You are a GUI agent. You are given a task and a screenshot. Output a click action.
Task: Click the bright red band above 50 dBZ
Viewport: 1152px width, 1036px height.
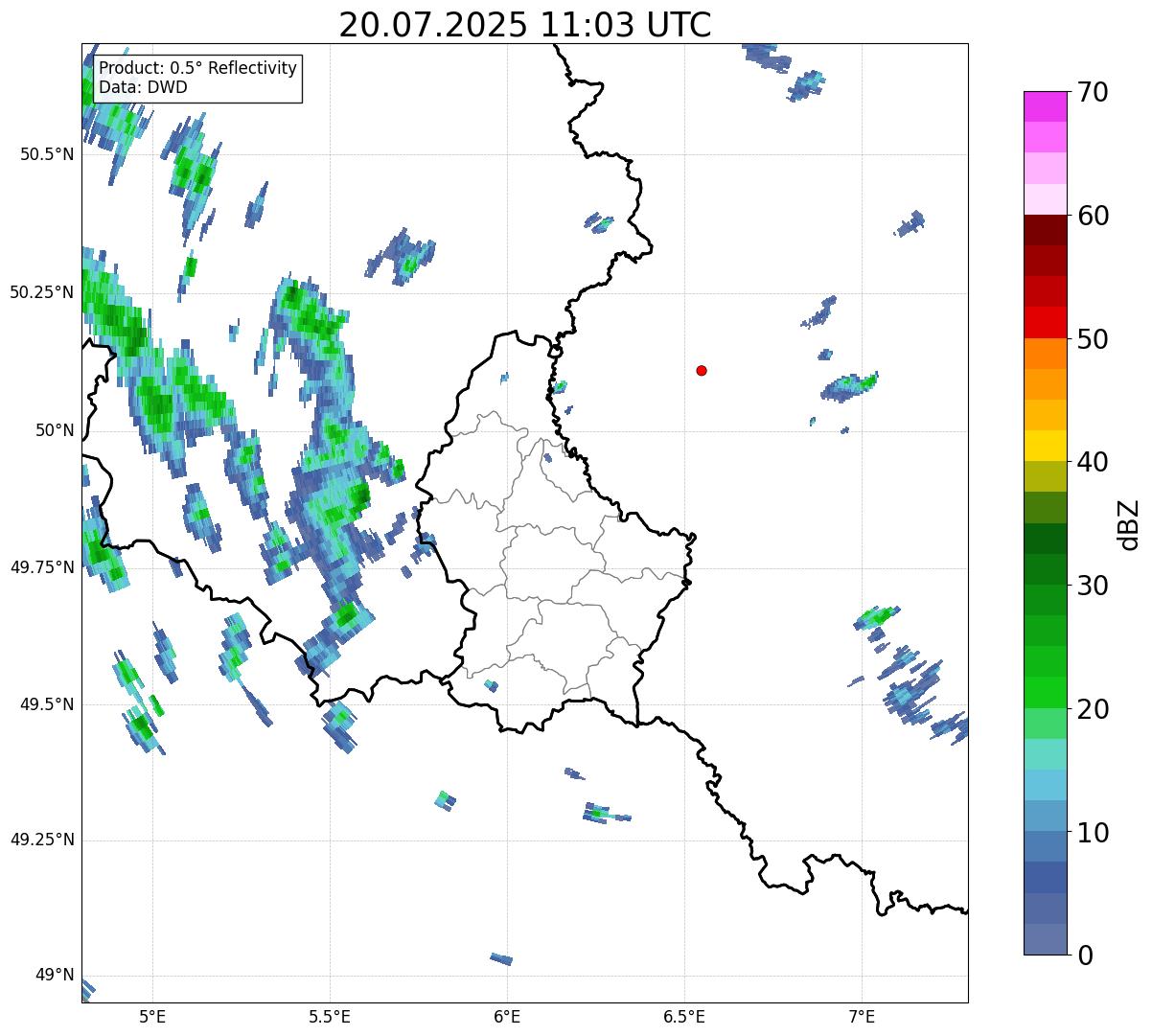[x=1045, y=322]
